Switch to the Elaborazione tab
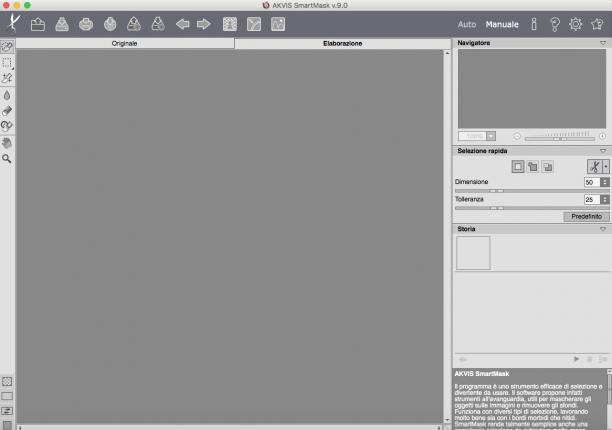 click(x=342, y=43)
